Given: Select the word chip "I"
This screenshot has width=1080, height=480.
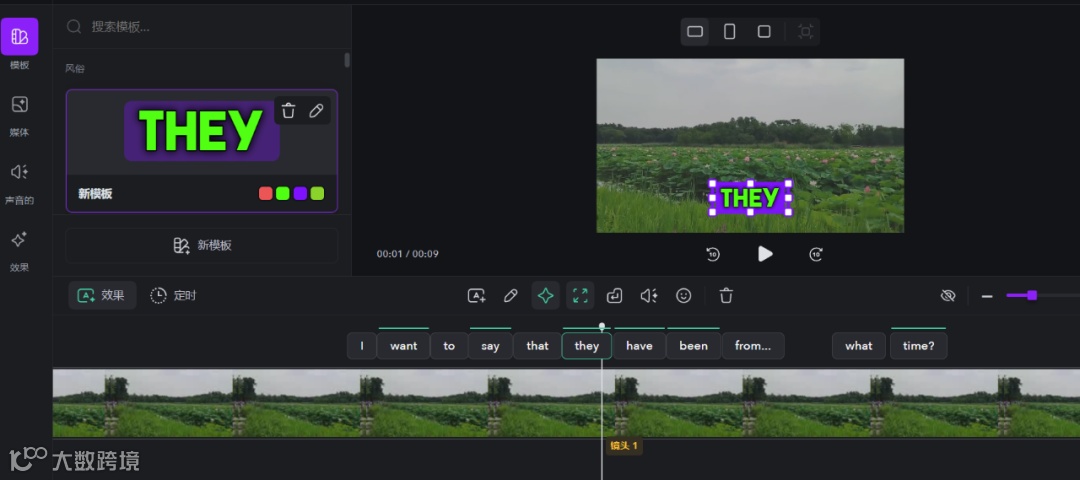Looking at the screenshot, I should [x=362, y=346].
